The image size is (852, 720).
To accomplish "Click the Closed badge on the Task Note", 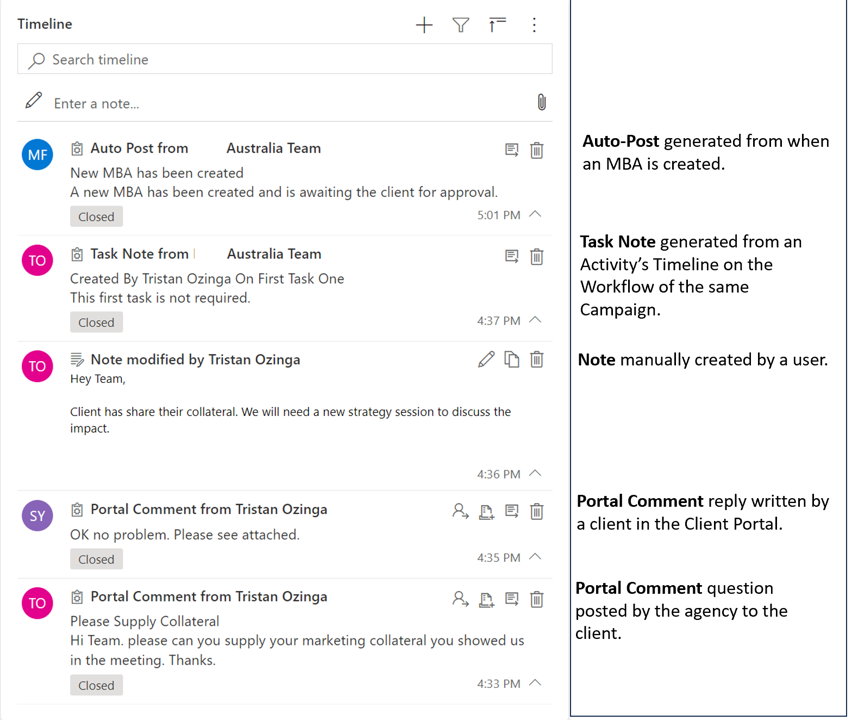I will click(96, 322).
